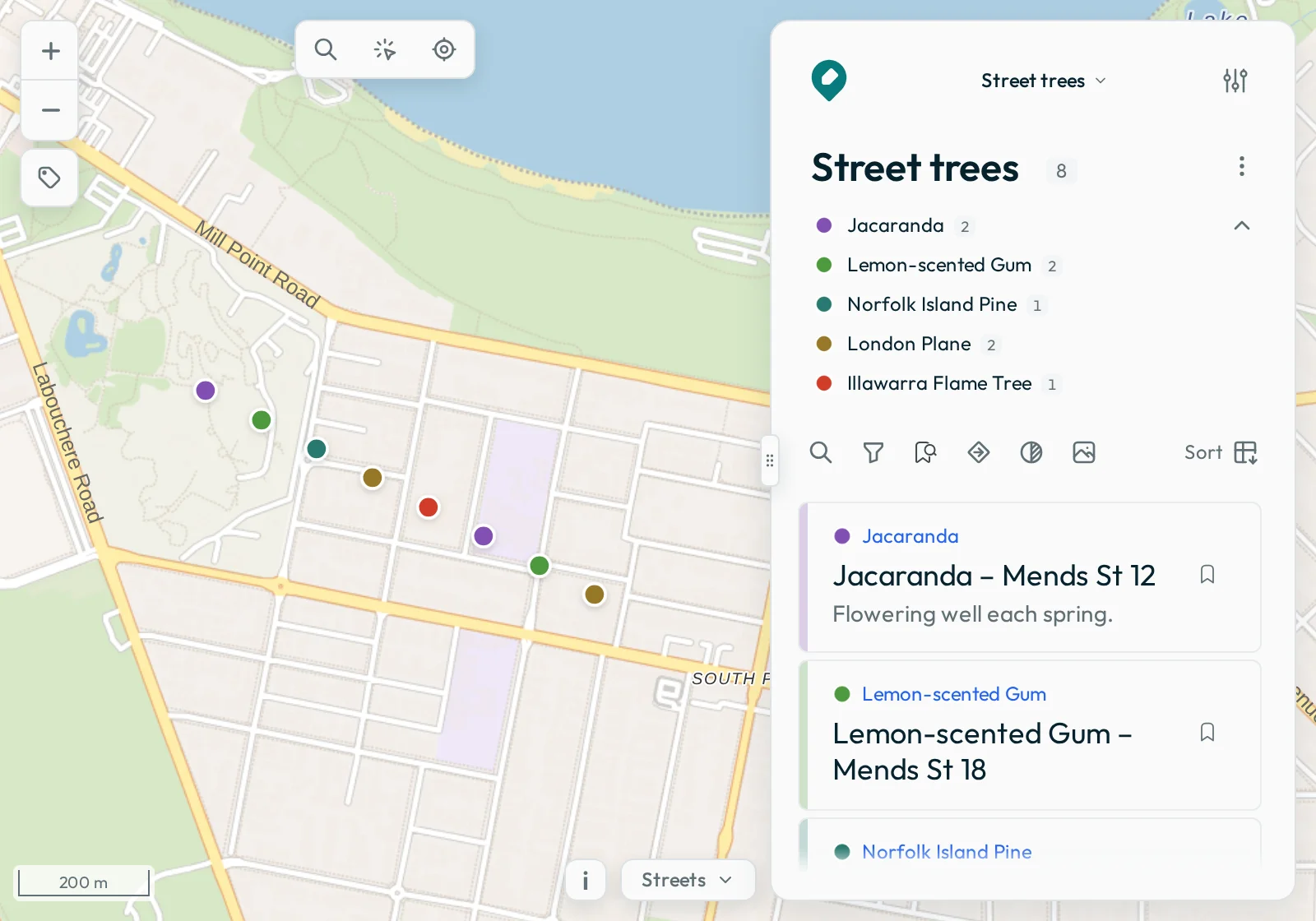Click the 8 count badge beside Street trees
Viewport: 1316px width, 921px height.
(1061, 171)
